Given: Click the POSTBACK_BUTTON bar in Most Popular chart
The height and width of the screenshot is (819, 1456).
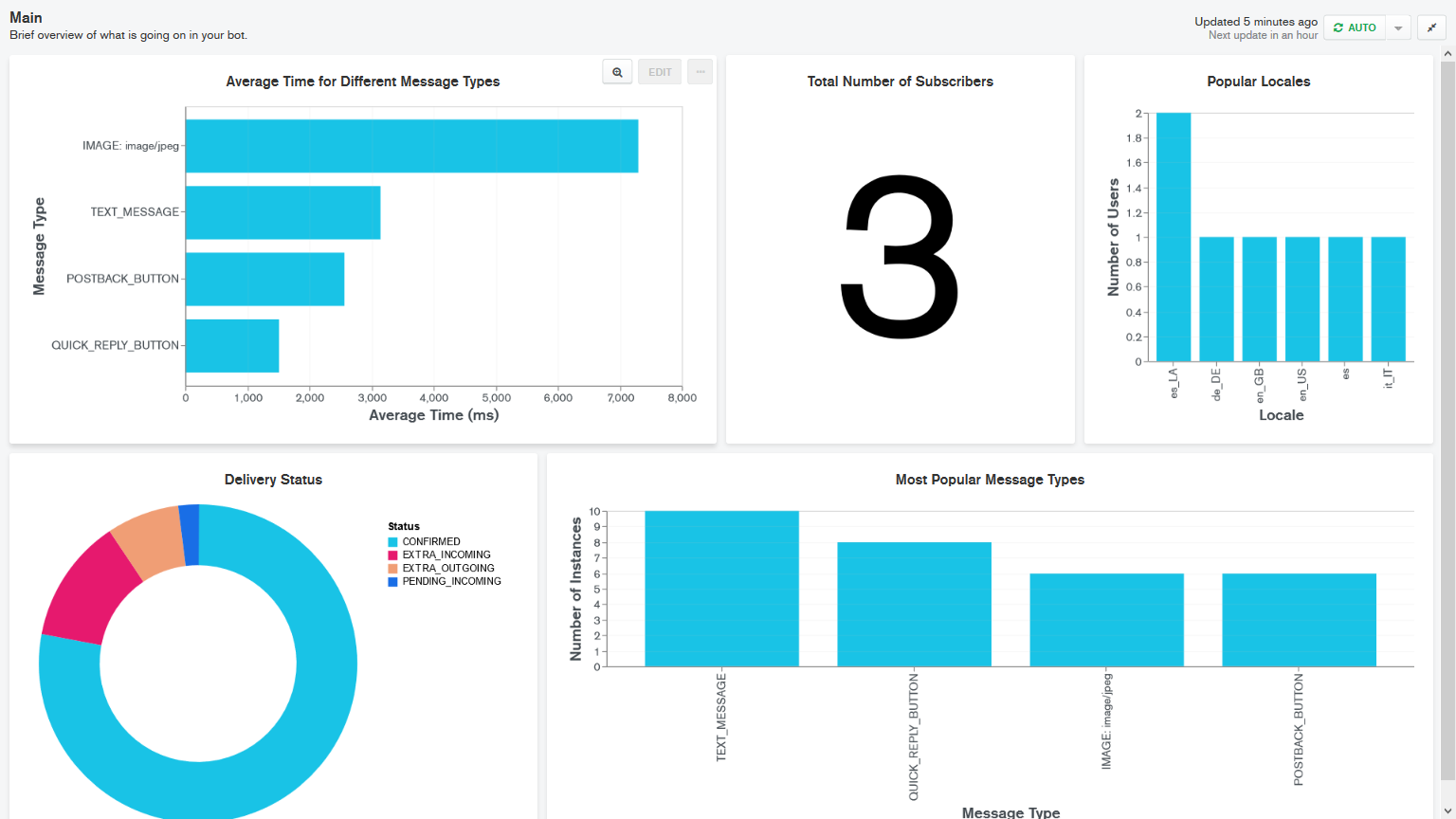Looking at the screenshot, I should pos(1299,620).
